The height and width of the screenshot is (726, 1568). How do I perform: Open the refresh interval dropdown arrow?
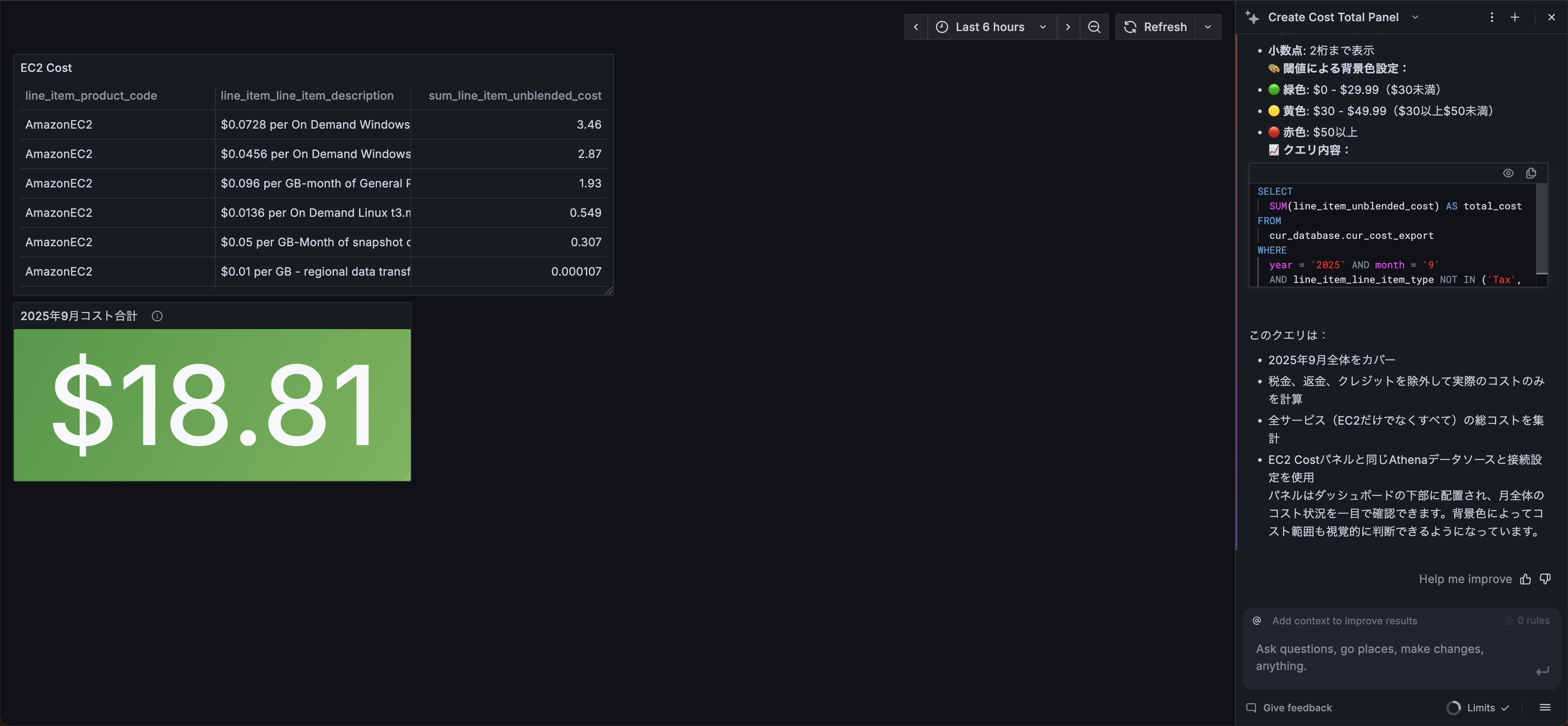[x=1208, y=27]
